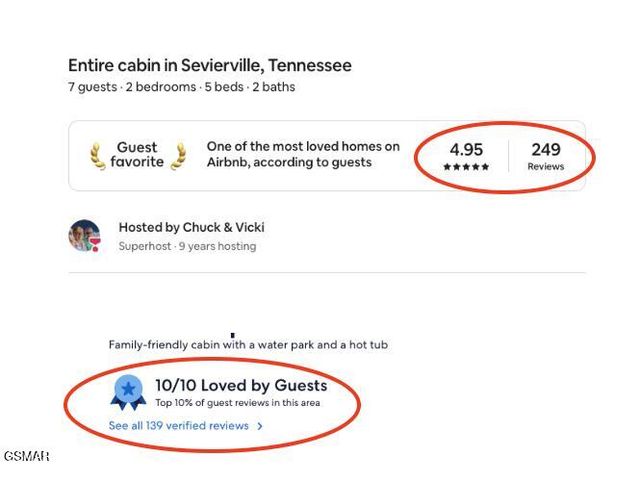Click the 10/10 Loved by Guests heading
Viewport: 640px width, 477px height.
coord(241,385)
